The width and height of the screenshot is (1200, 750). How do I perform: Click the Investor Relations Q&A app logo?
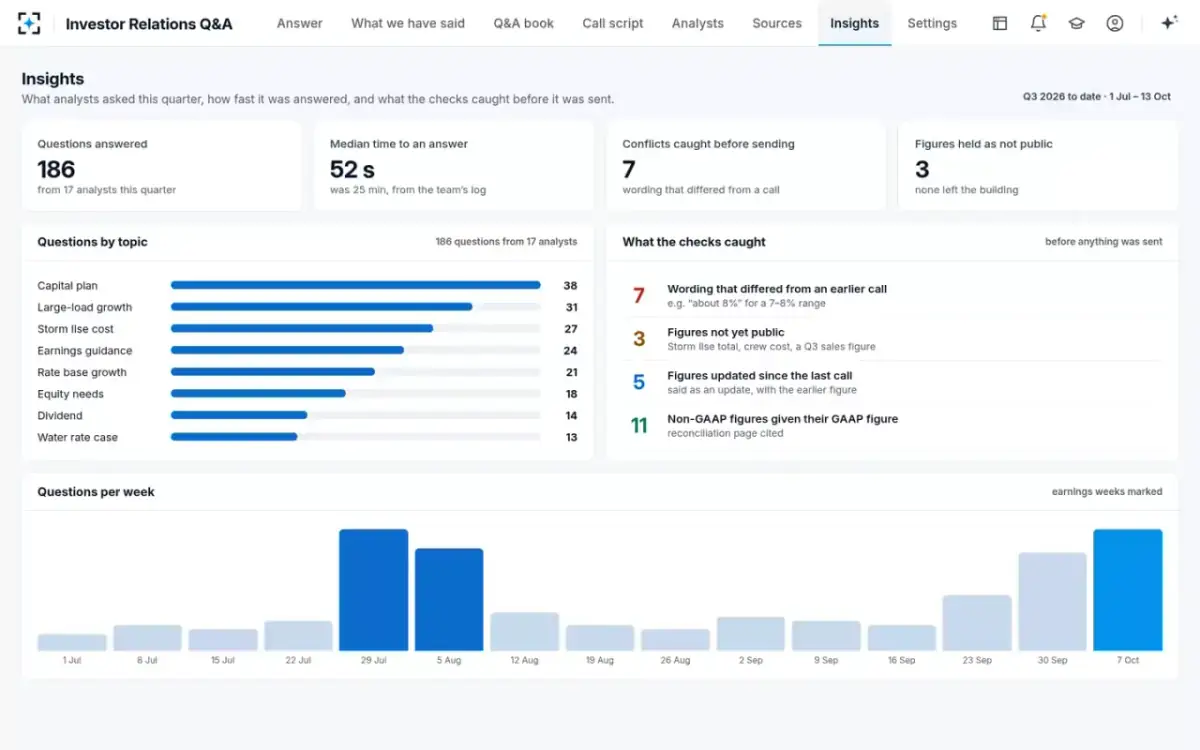29,23
